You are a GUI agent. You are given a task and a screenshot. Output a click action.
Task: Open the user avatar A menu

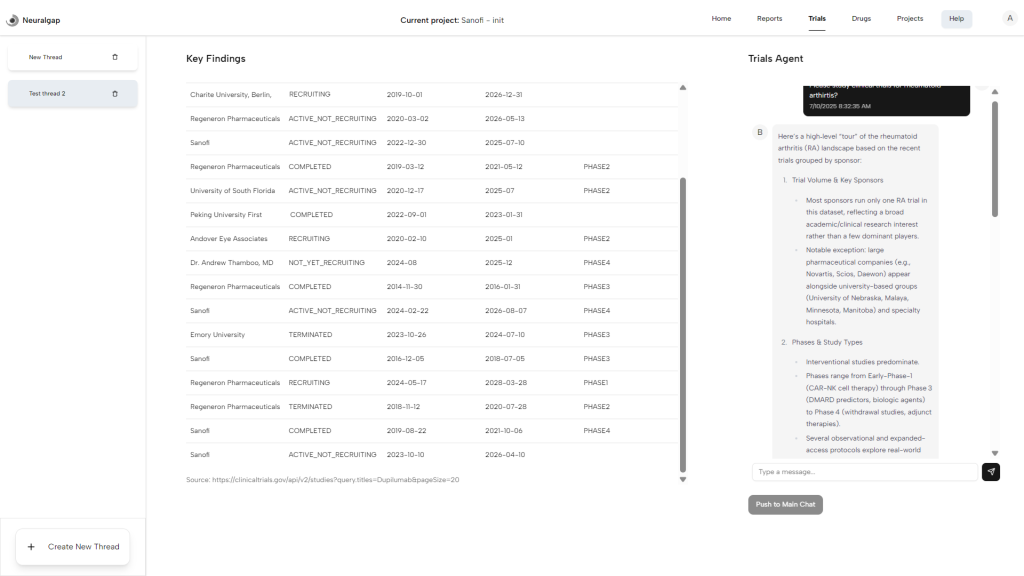pos(1010,18)
